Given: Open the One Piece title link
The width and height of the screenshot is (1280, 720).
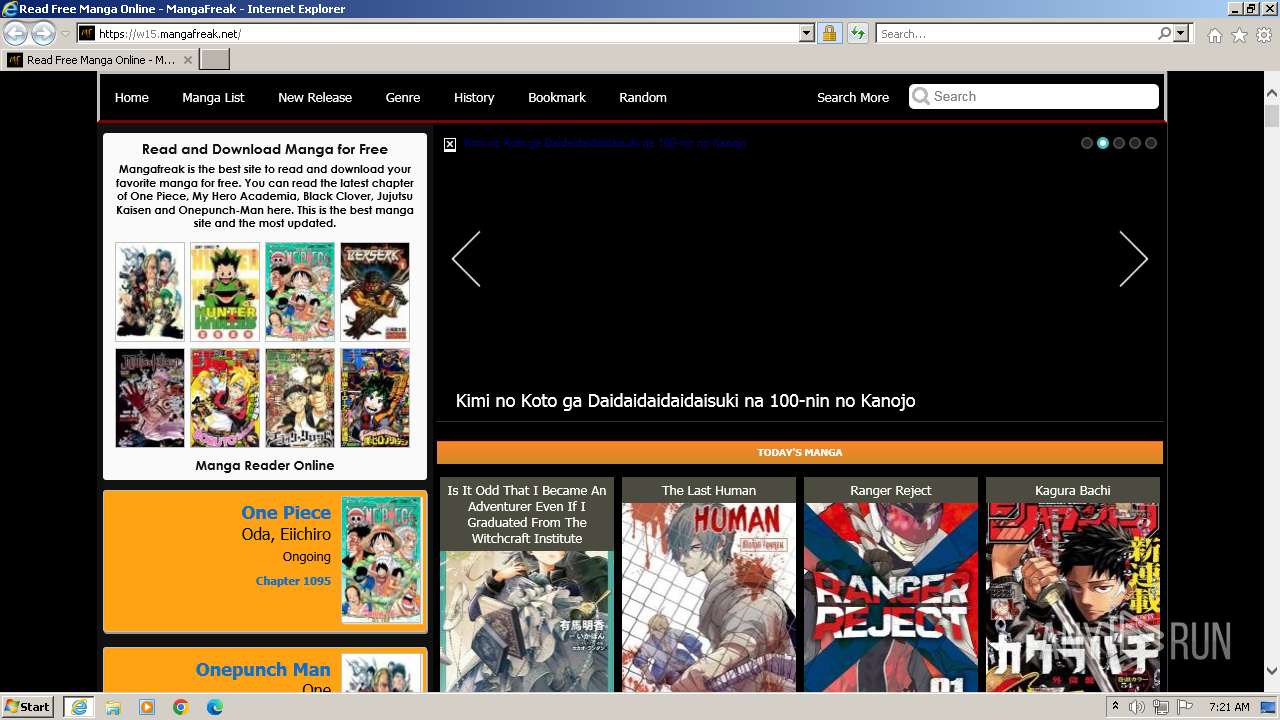Looking at the screenshot, I should [286, 512].
